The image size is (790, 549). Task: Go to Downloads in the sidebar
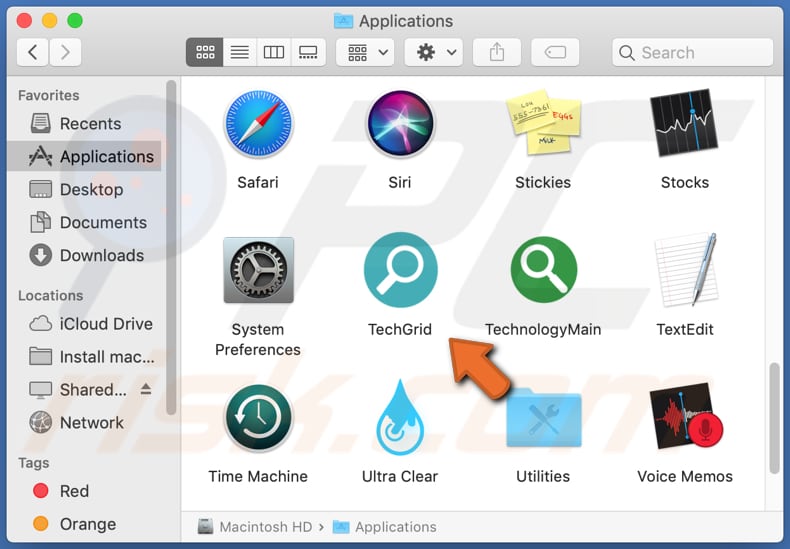click(x=101, y=255)
